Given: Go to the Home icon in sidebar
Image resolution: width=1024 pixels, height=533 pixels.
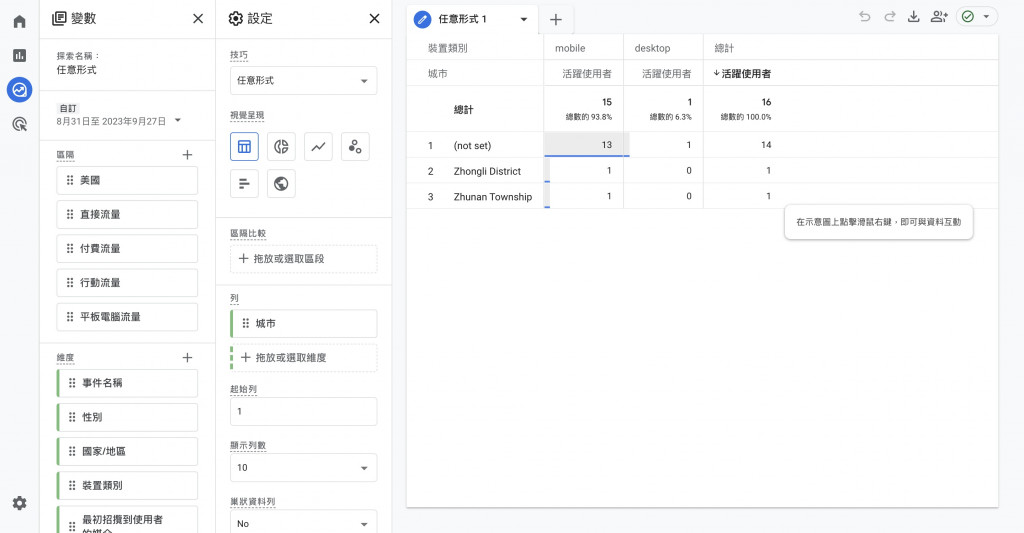Looking at the screenshot, I should (x=20, y=22).
